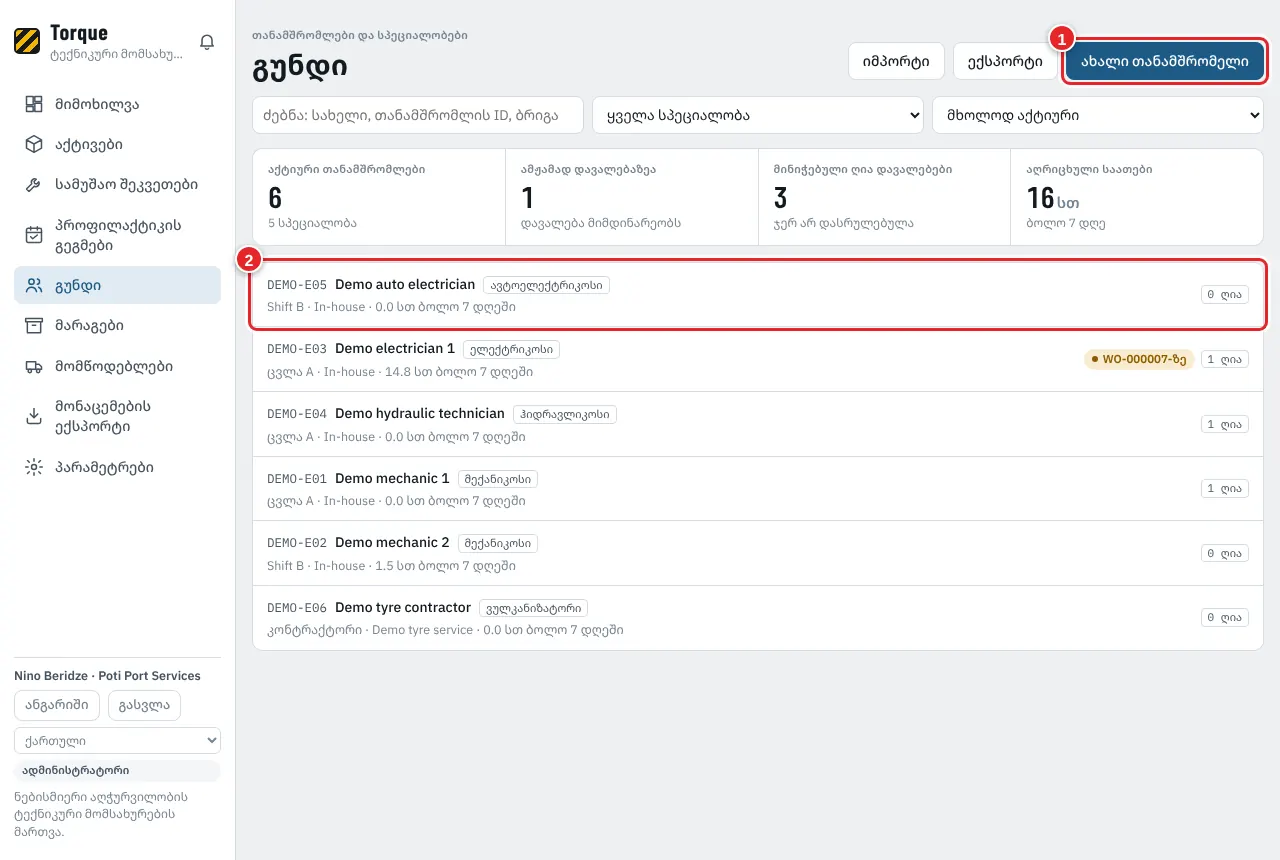Click the მომწოდებლები truck icon

tap(34, 366)
